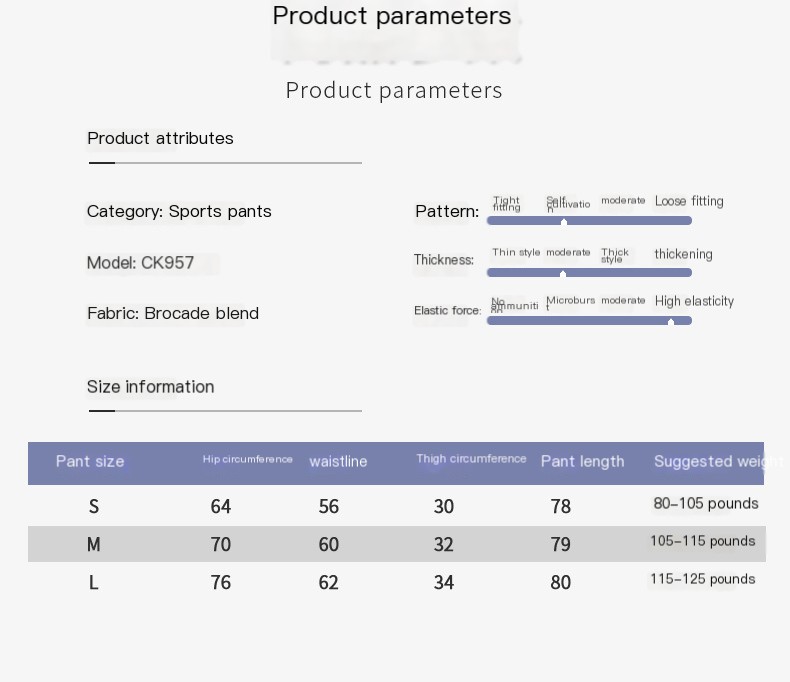Click the Thickness slider marker
This screenshot has height=682, width=790.
(x=563, y=274)
